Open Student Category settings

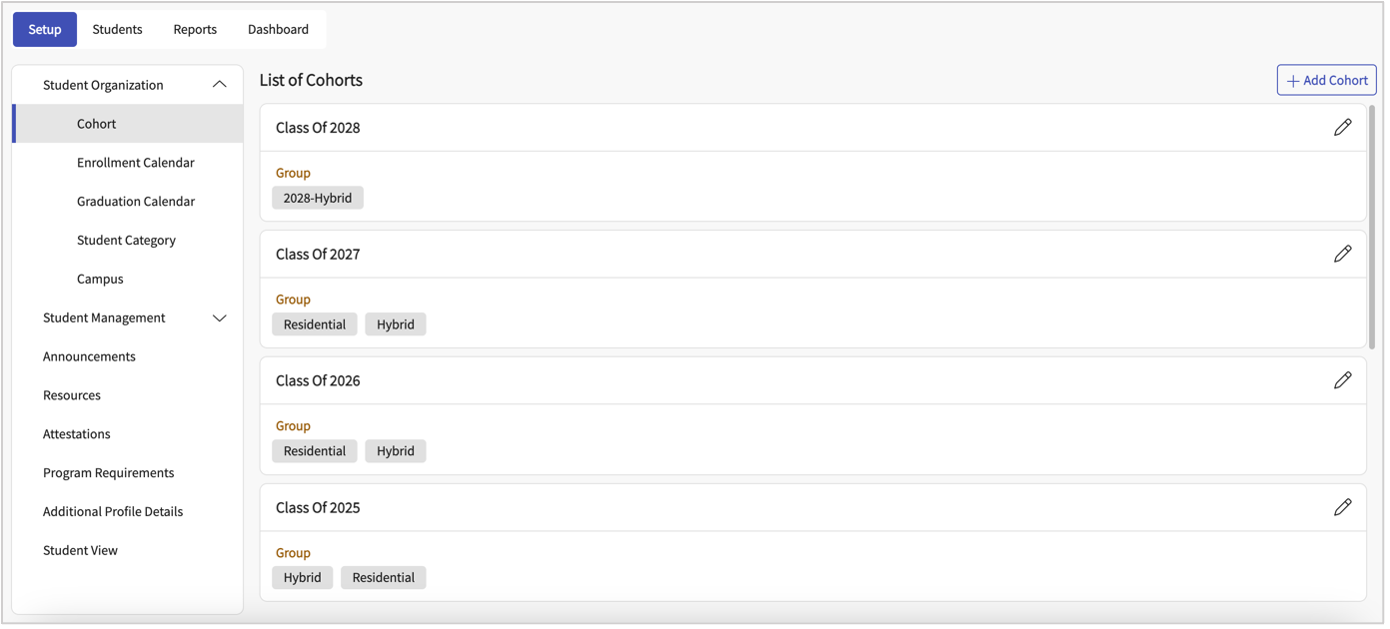coord(126,240)
